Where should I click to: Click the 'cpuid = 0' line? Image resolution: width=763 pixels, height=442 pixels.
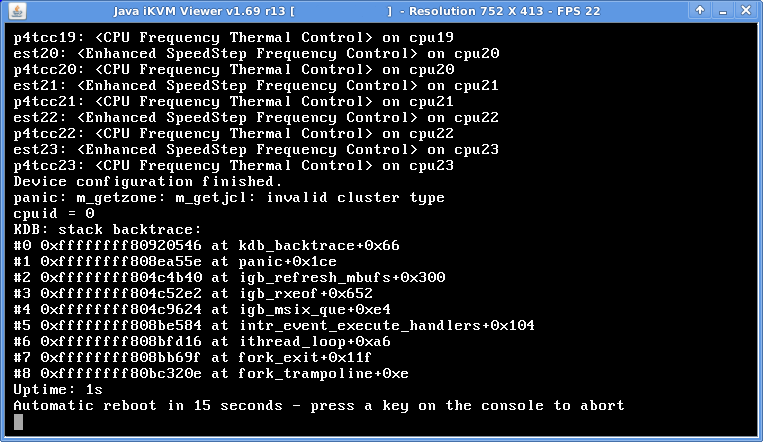coord(54,214)
